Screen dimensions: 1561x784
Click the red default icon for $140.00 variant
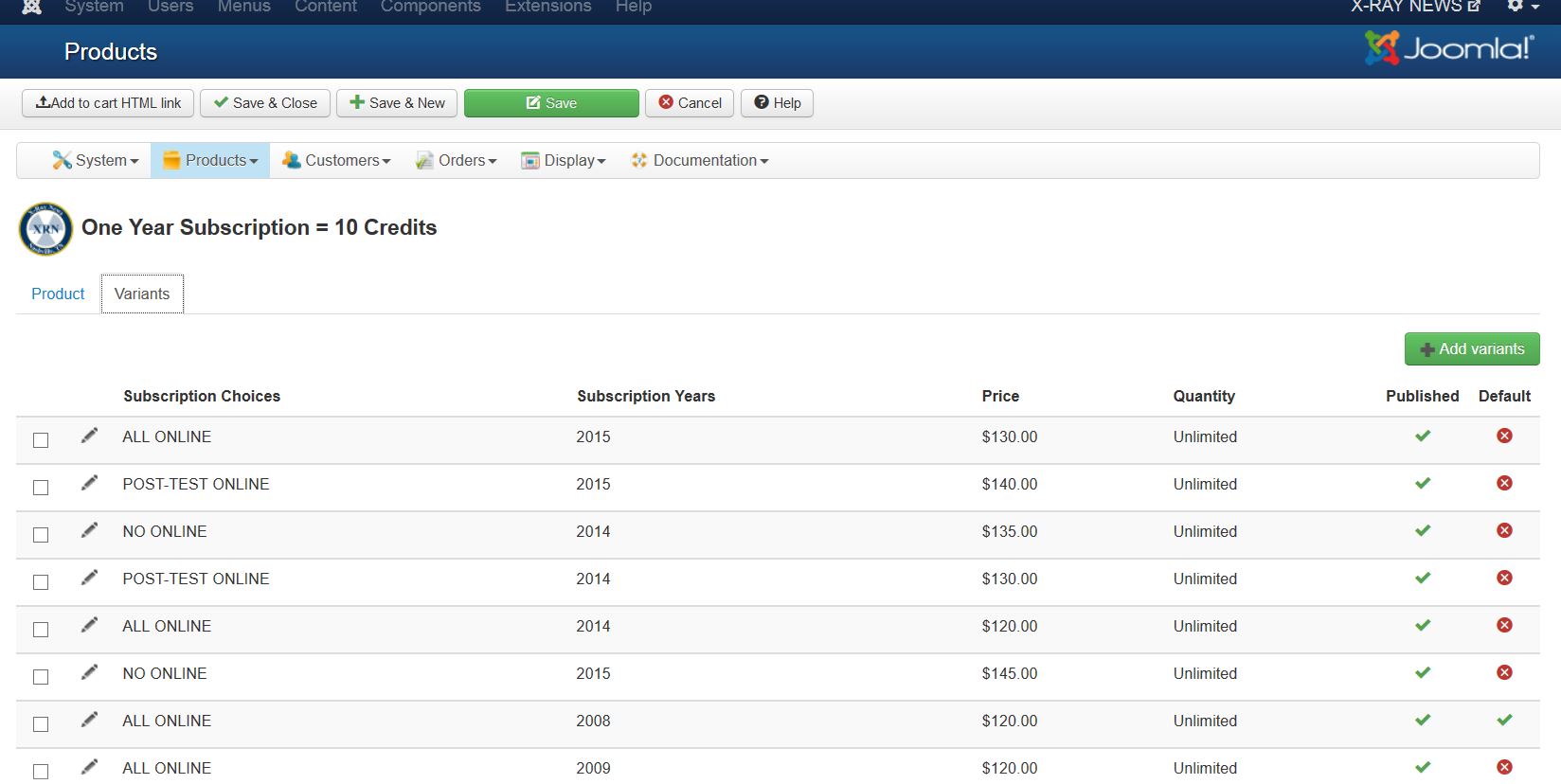point(1504,483)
